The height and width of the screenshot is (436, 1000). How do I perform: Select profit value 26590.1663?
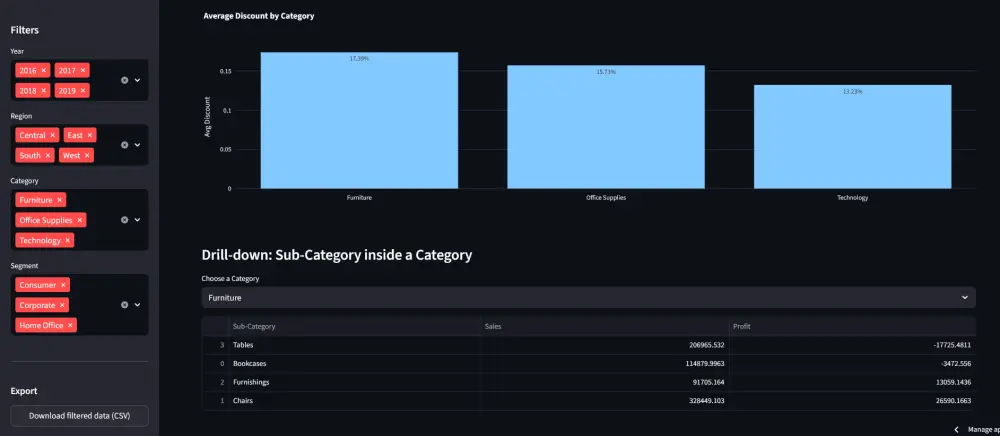(x=853, y=401)
